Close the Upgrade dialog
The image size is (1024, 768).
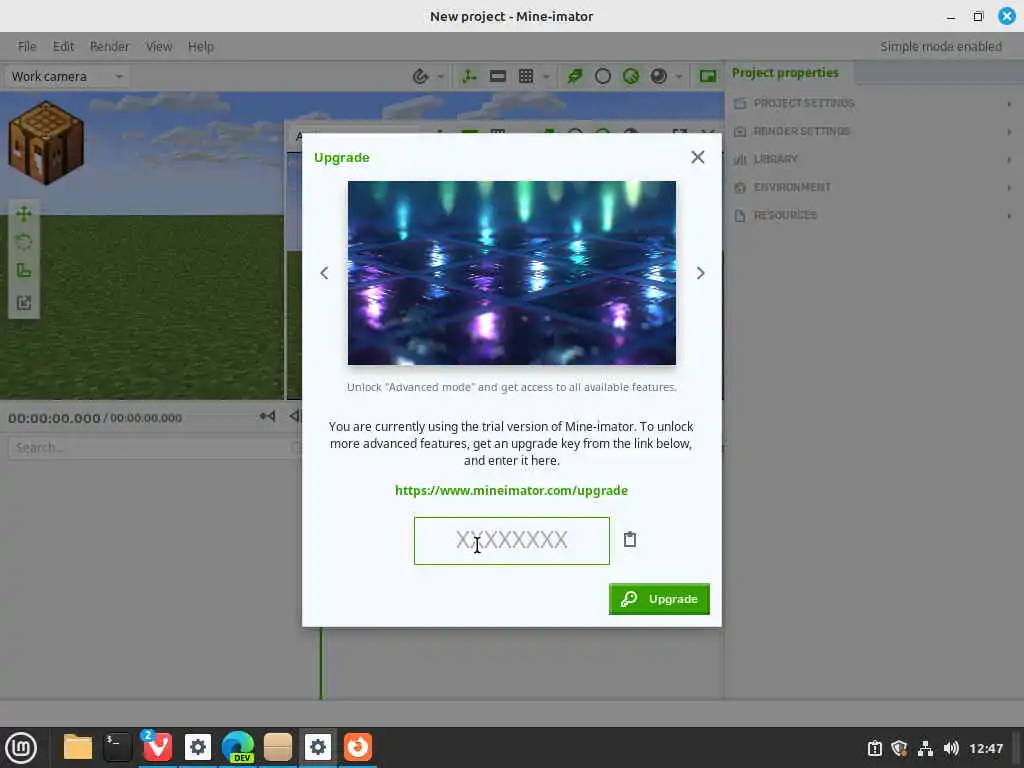[697, 157]
